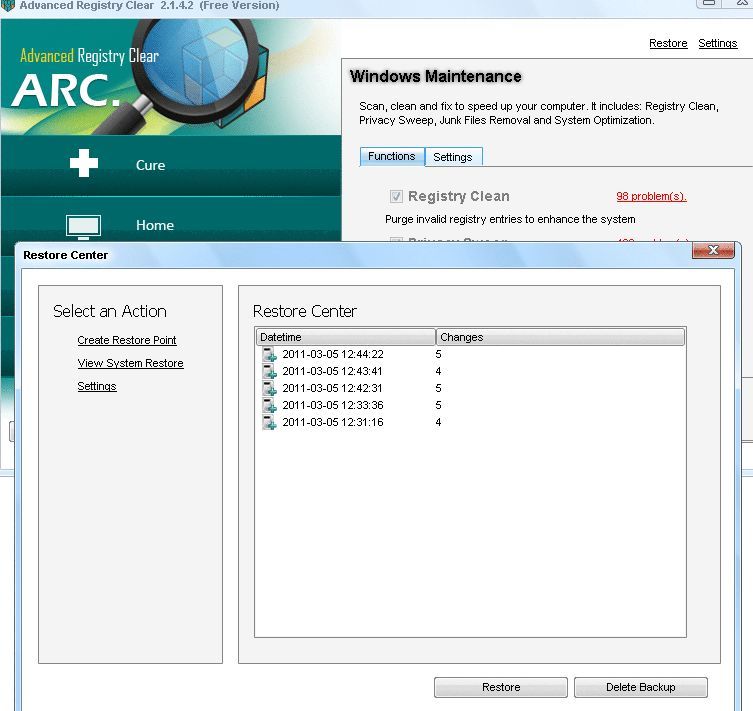Viewport: 753px width, 711px height.
Task: Click the Windows Maintenance heading
Action: 436,76
